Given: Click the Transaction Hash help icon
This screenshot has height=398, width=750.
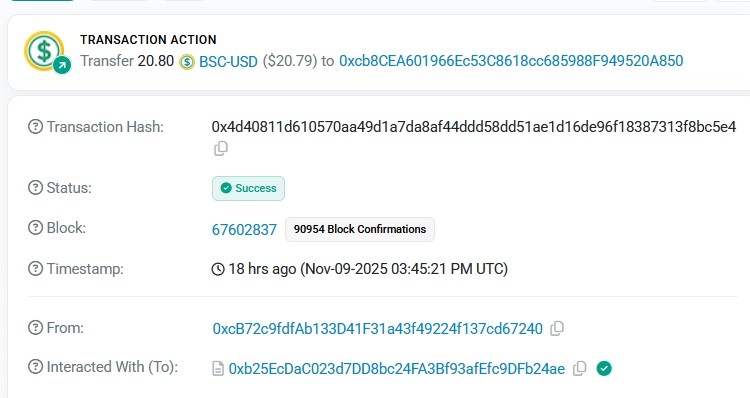Looking at the screenshot, I should pyautogui.click(x=35, y=127).
